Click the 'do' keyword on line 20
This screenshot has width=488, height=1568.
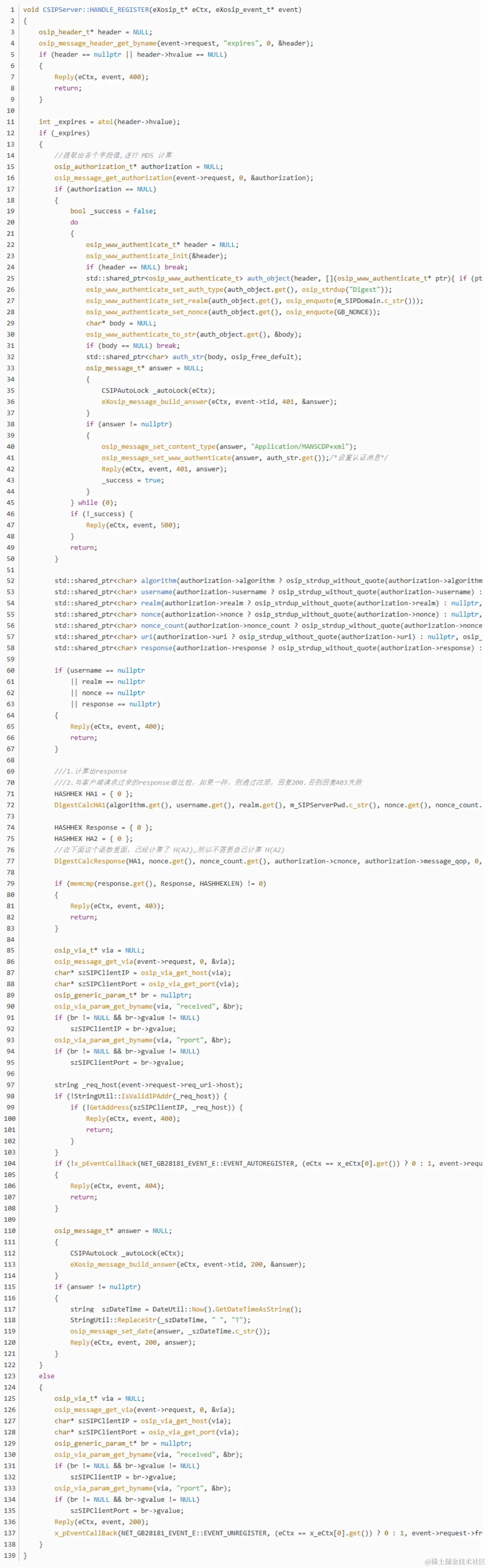[74, 222]
